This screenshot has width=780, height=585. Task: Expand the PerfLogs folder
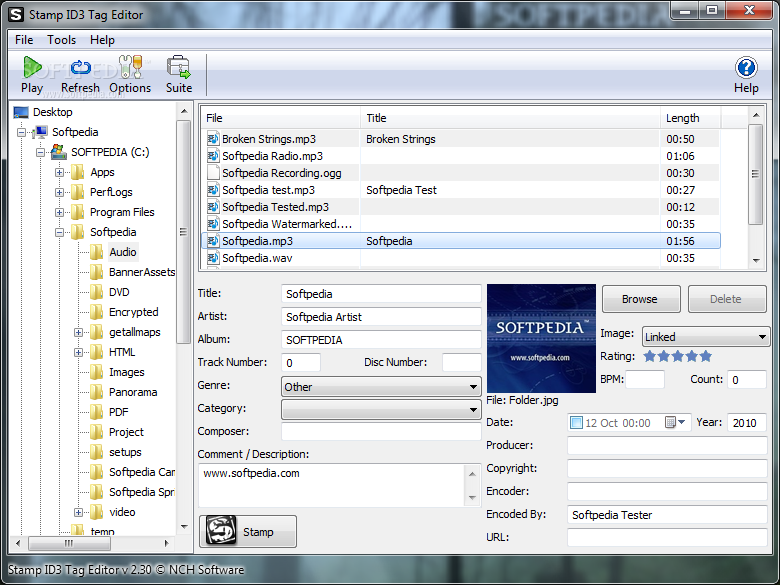click(59, 193)
